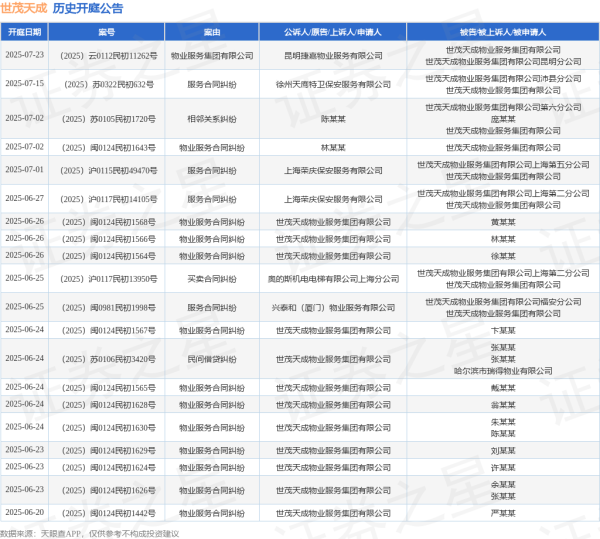Select case number 闽0124民初1628号
The image size is (600, 539).
click(x=109, y=405)
